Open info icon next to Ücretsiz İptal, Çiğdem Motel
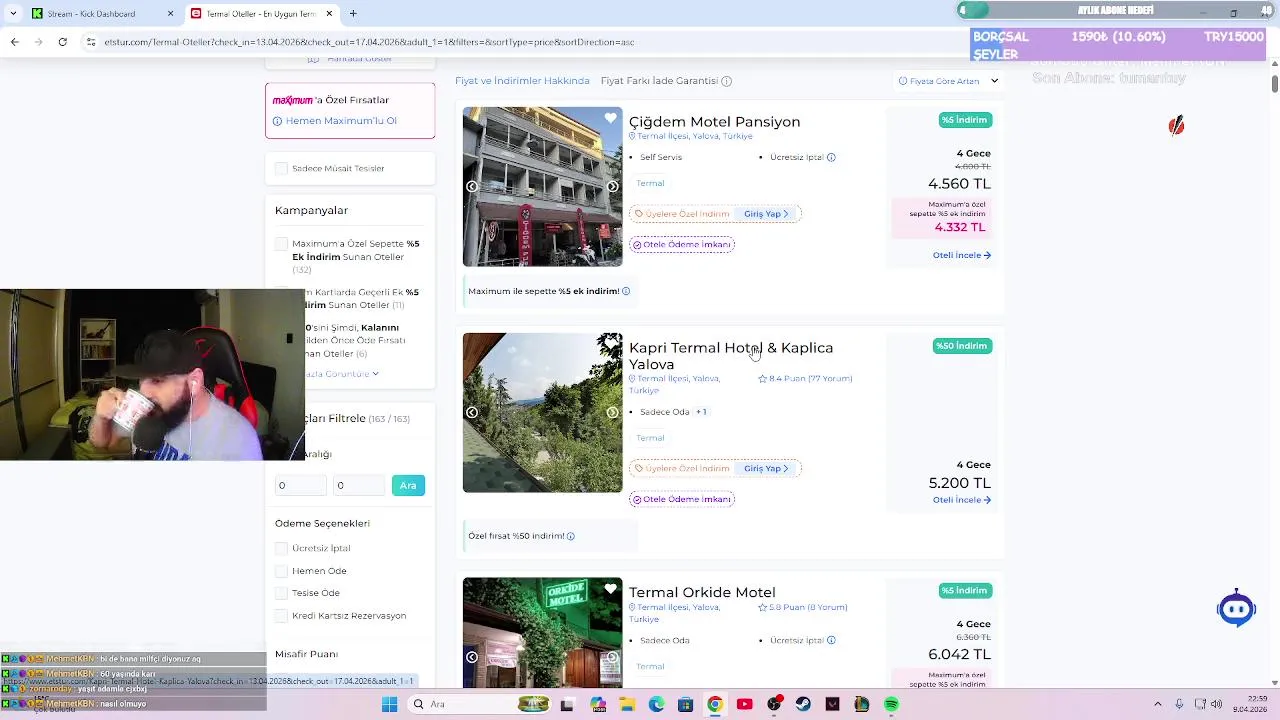The width and height of the screenshot is (1280, 720). [831, 157]
